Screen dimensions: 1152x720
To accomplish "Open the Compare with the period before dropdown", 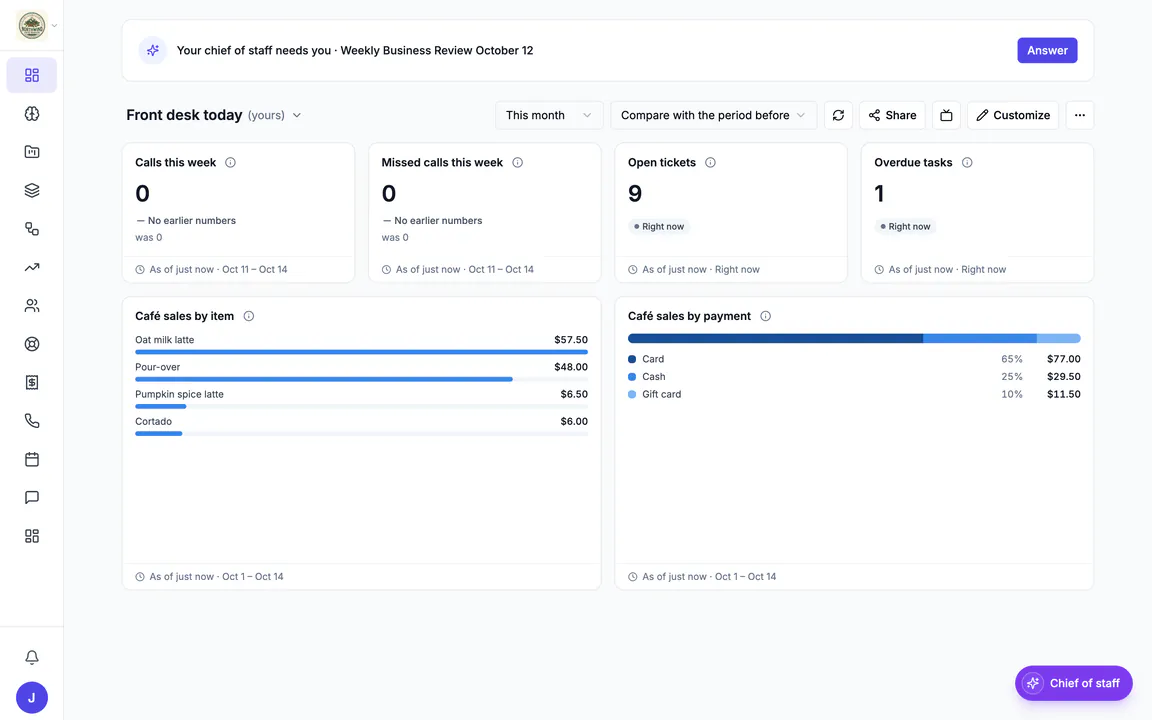I will 713,115.
